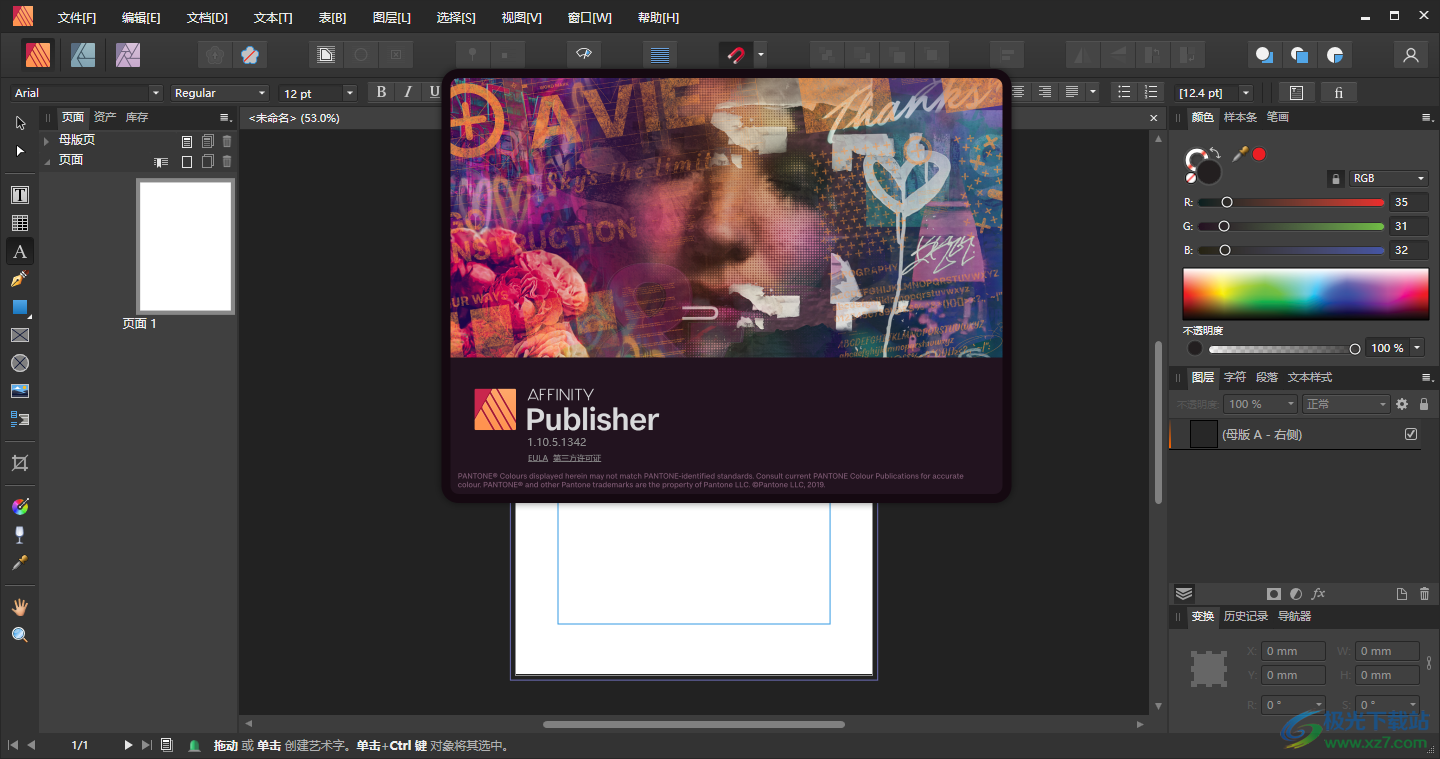Open the 文件 menu
Image resolution: width=1440 pixels, height=759 pixels.
point(75,16)
